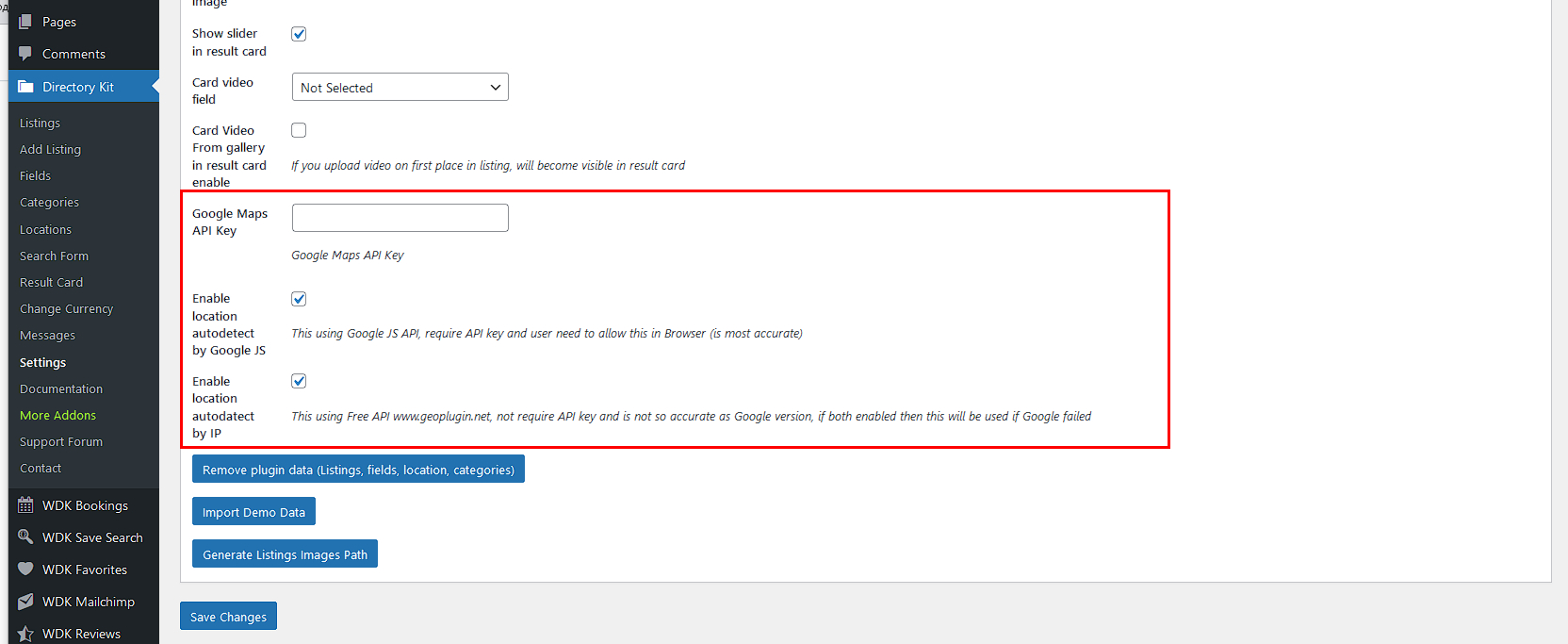Open the WDK Bookings menu
This screenshot has width=1568, height=644.
click(84, 505)
